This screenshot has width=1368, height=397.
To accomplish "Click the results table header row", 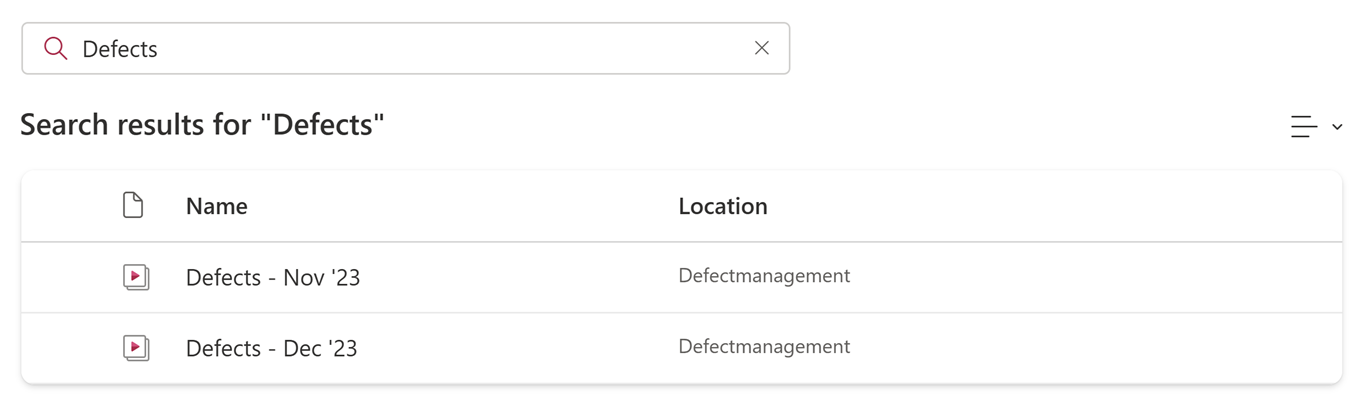I will pos(681,206).
